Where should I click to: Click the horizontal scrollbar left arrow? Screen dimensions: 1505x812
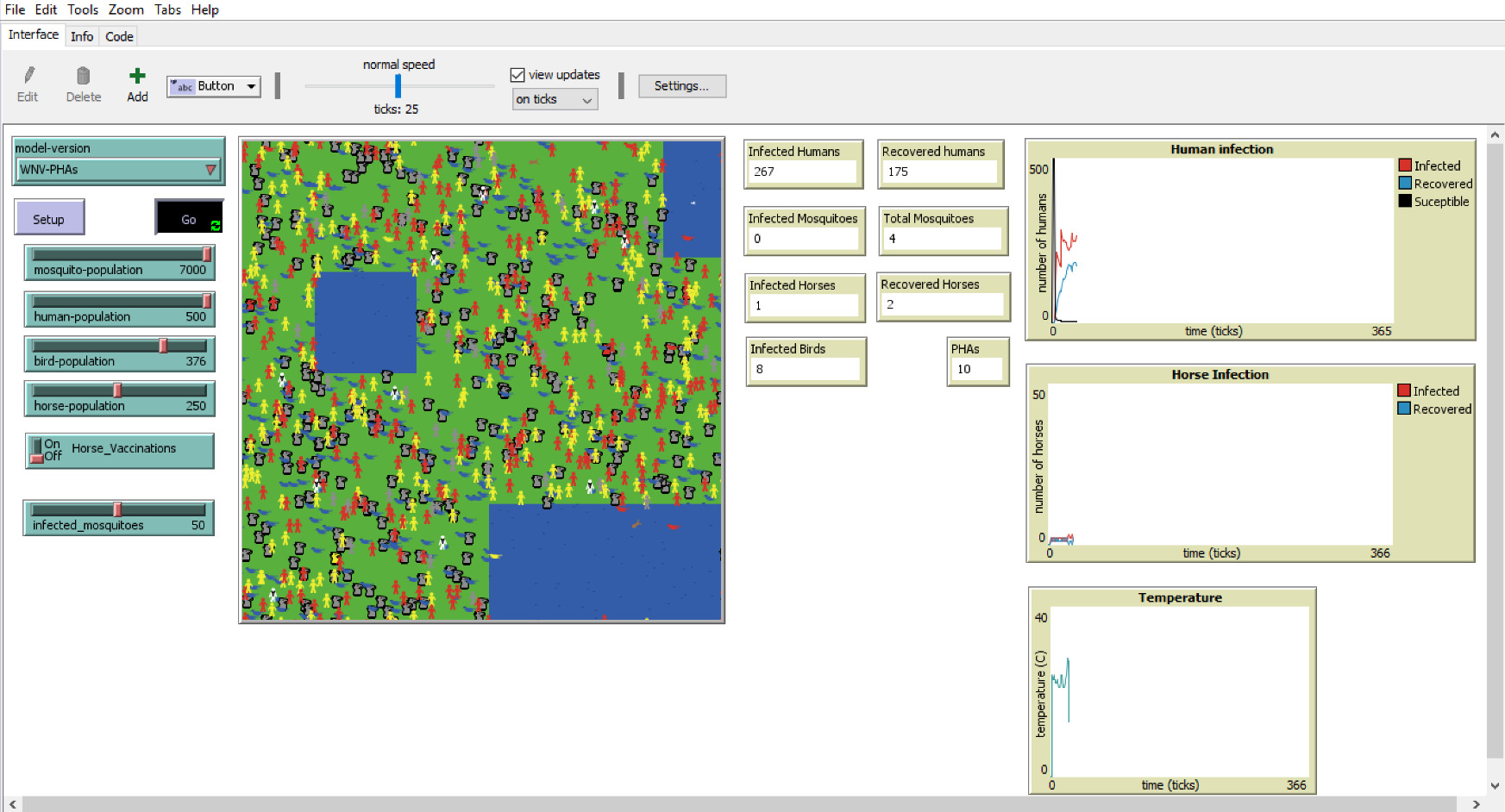[12, 803]
